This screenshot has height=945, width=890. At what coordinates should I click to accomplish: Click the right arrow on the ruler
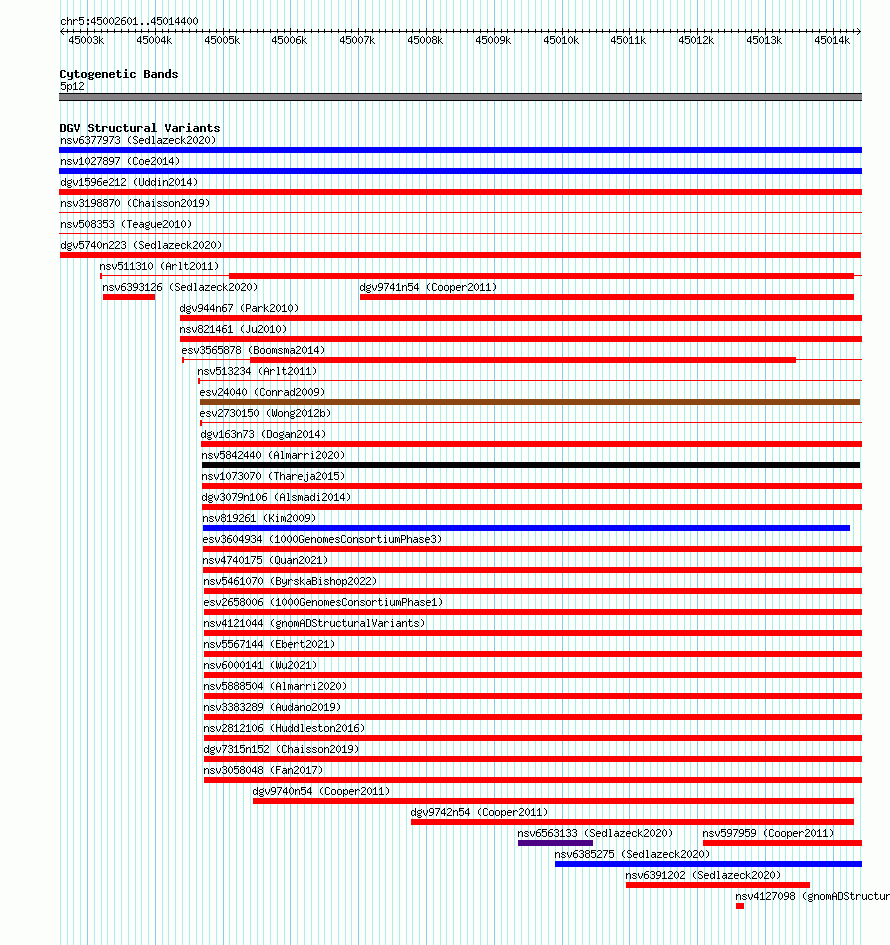tap(858, 31)
